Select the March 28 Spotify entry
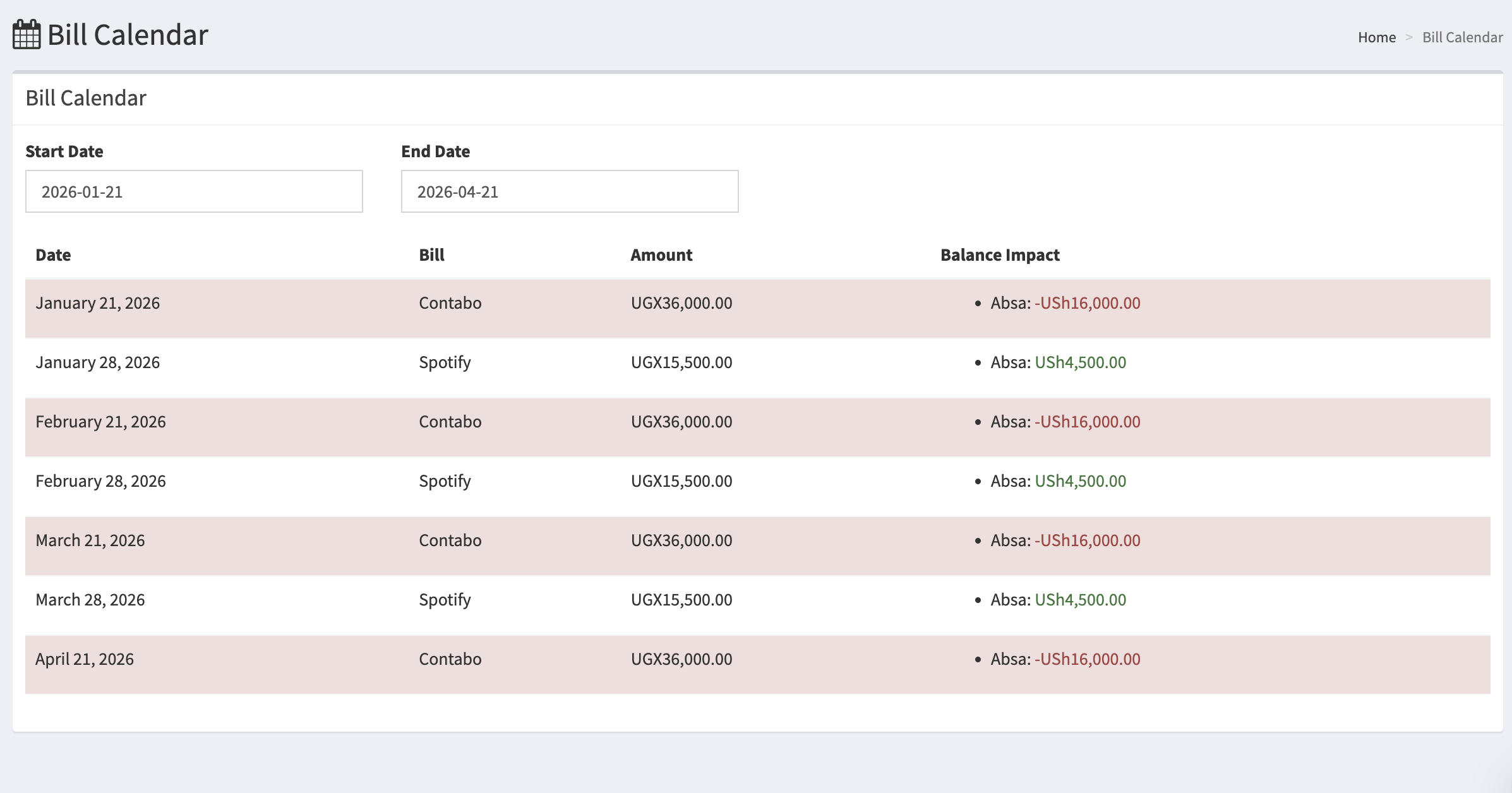Screen dimensions: 1512x793 click(445, 599)
